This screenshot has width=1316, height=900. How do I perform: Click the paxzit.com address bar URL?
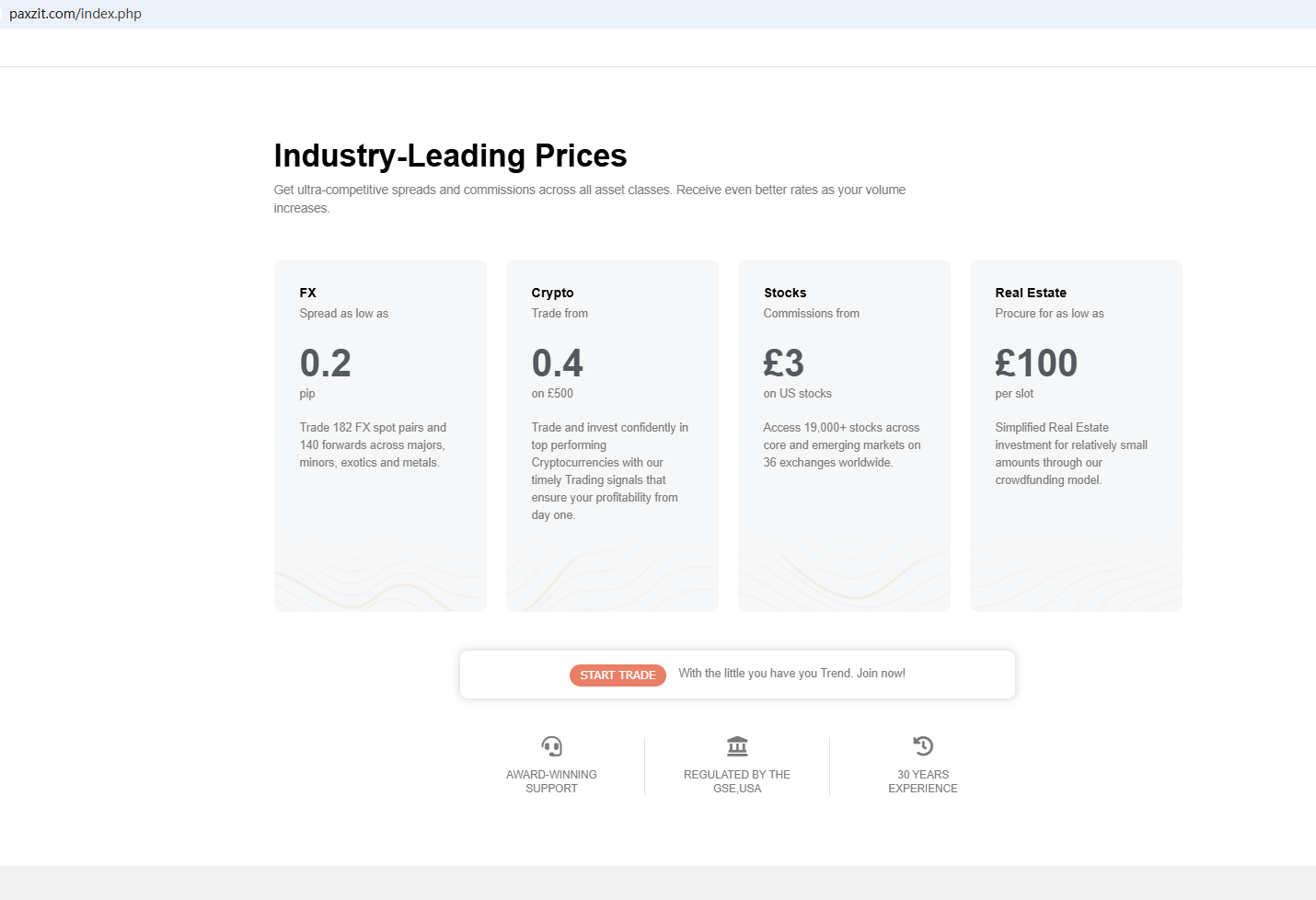(x=75, y=14)
